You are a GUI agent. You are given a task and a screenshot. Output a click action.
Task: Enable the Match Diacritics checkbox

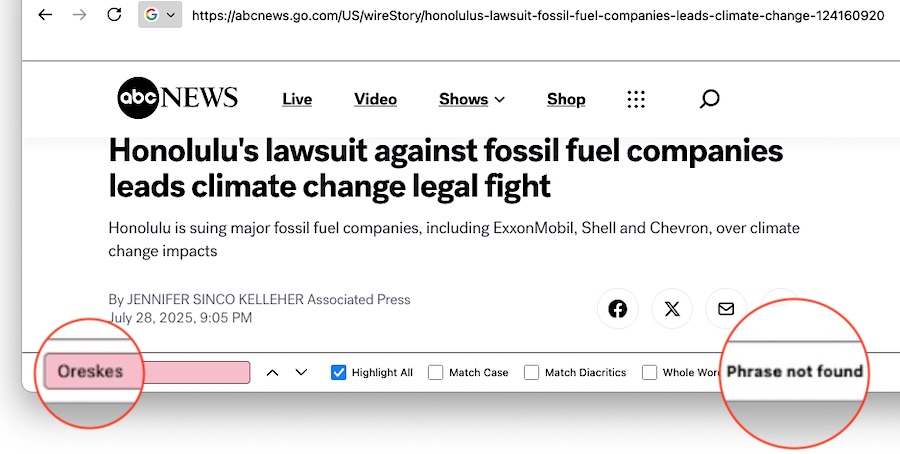[531, 373]
